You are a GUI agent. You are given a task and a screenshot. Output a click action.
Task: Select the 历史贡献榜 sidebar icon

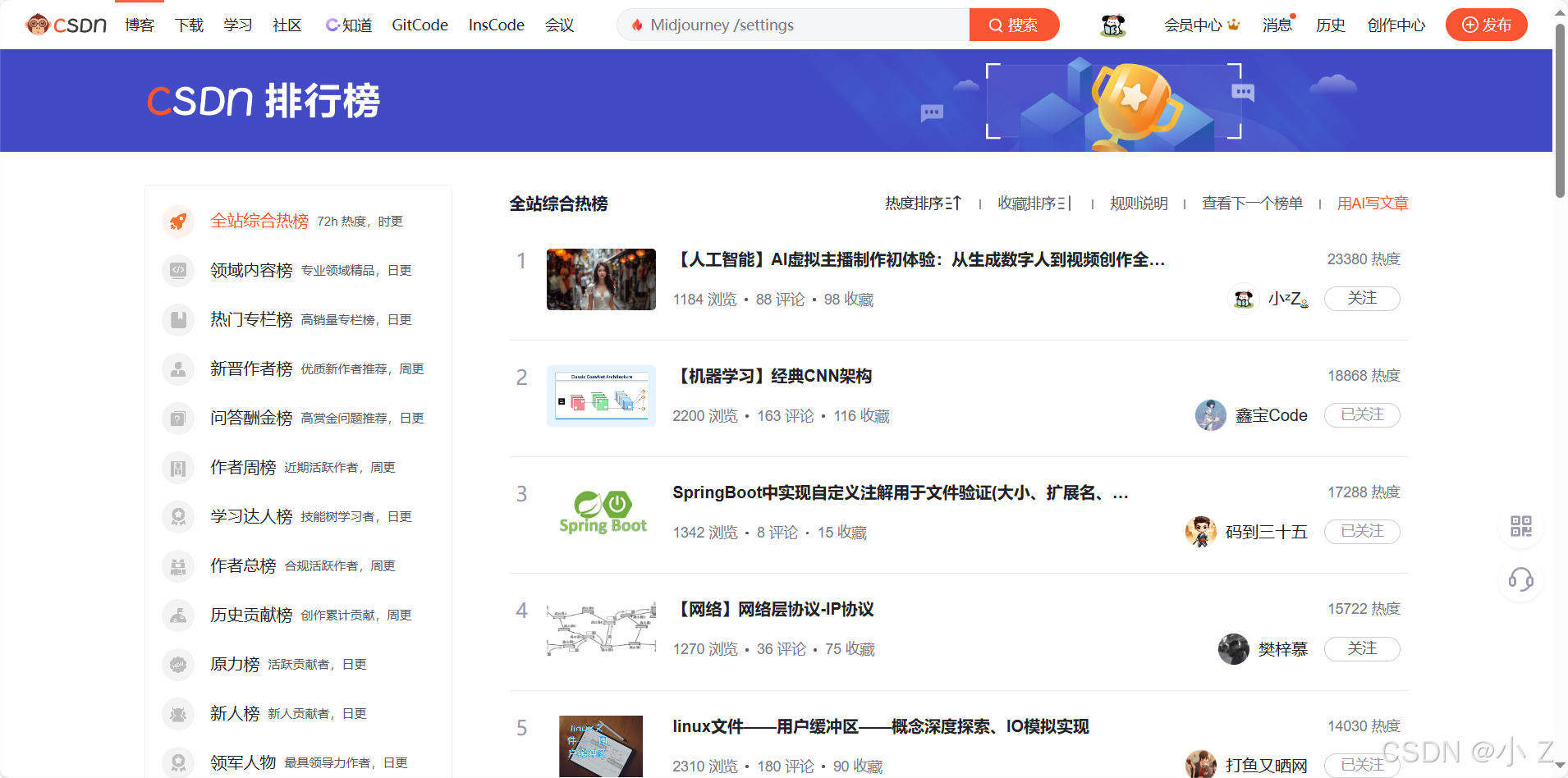pos(178,615)
